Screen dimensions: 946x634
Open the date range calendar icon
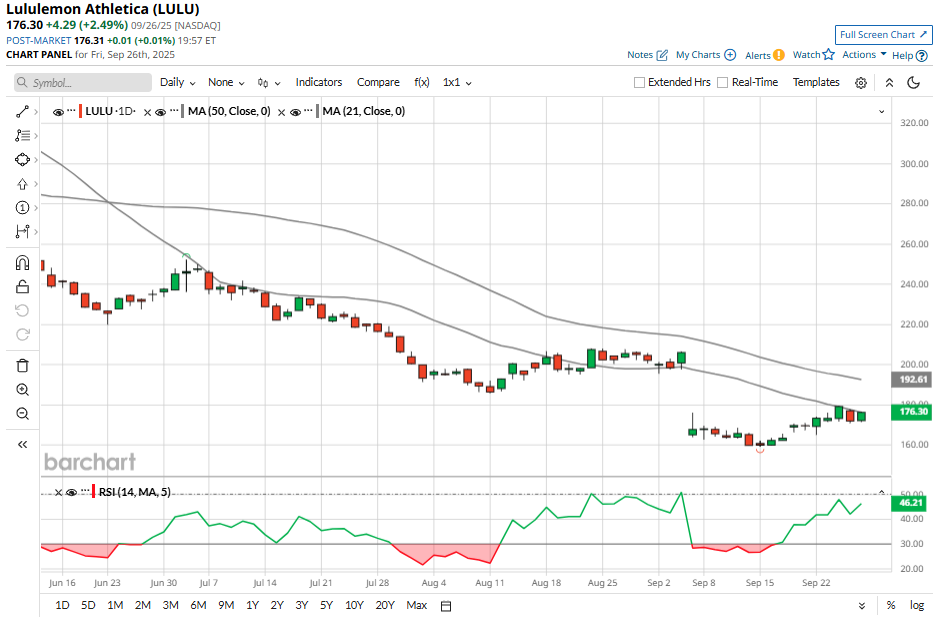tap(446, 606)
